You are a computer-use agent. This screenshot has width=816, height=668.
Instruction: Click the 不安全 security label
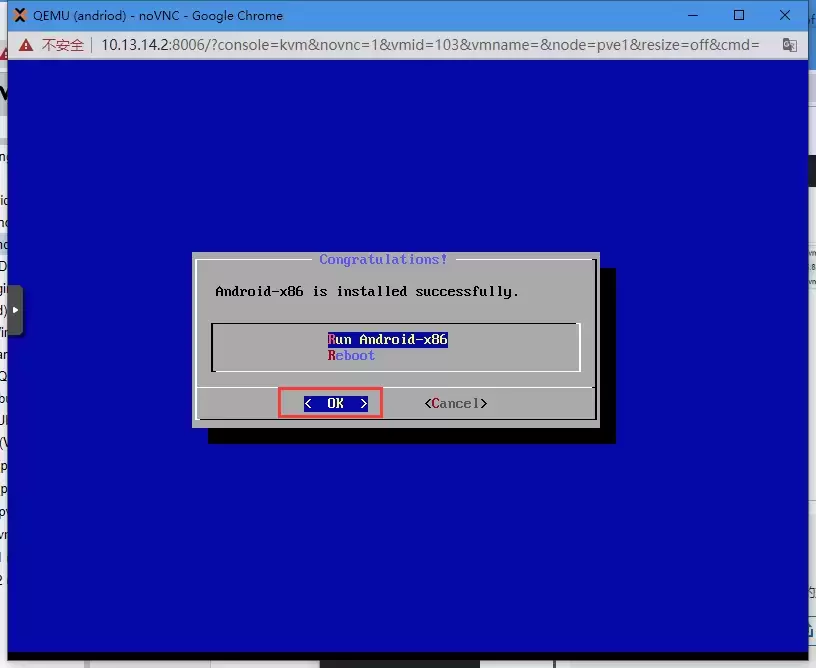(63, 45)
